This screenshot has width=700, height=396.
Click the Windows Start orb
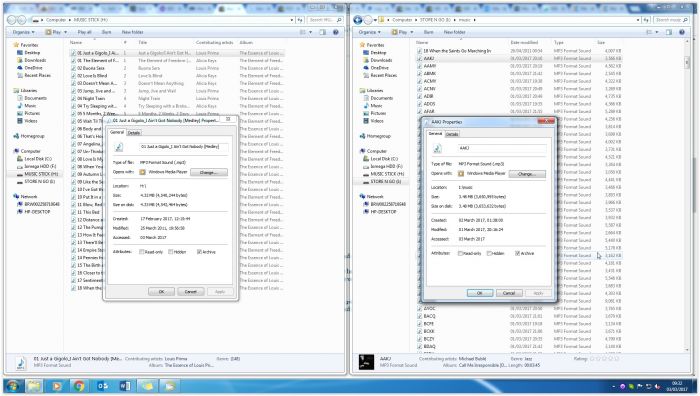(x=12, y=386)
